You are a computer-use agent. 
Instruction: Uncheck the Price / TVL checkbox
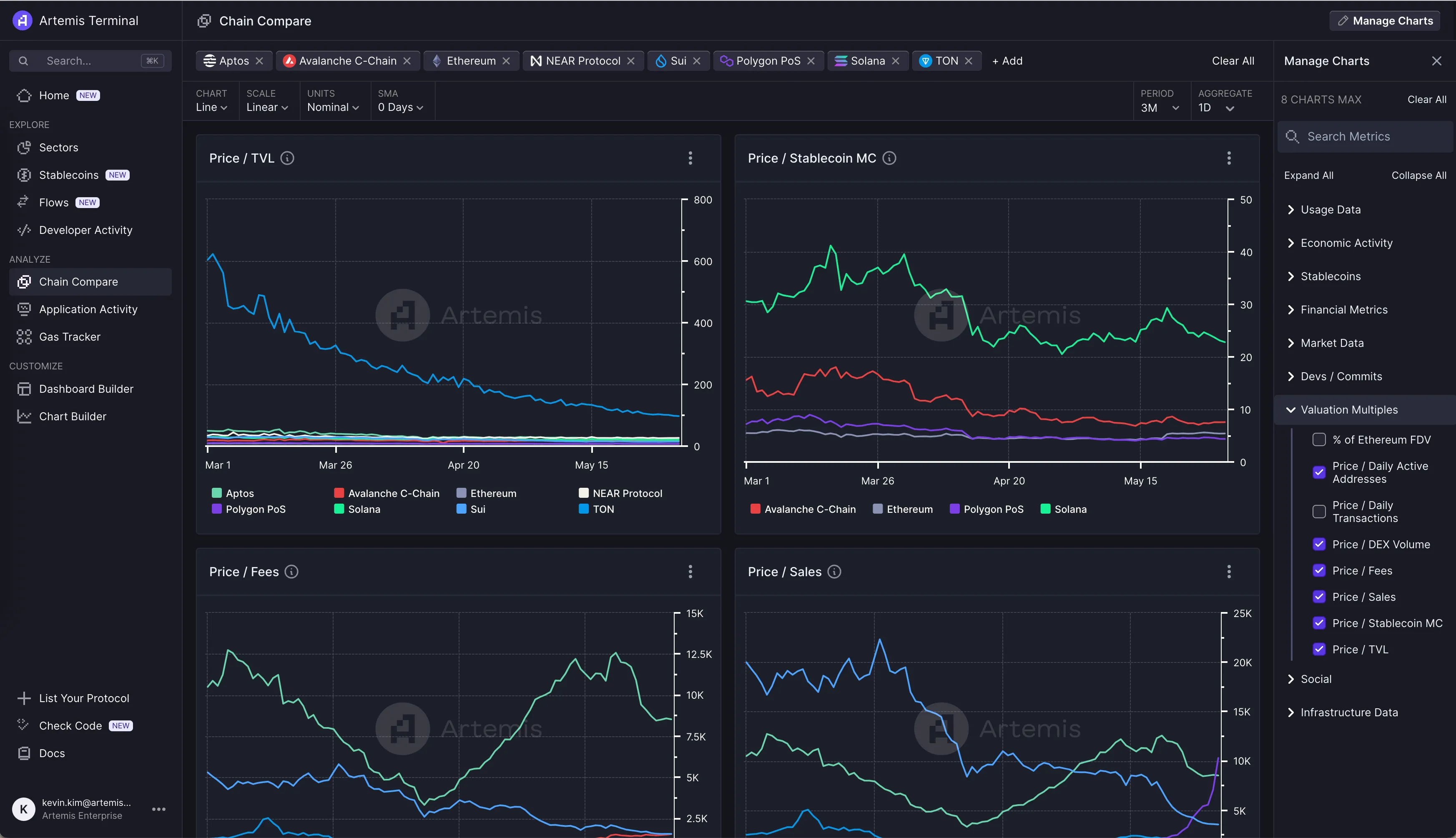click(1319, 649)
